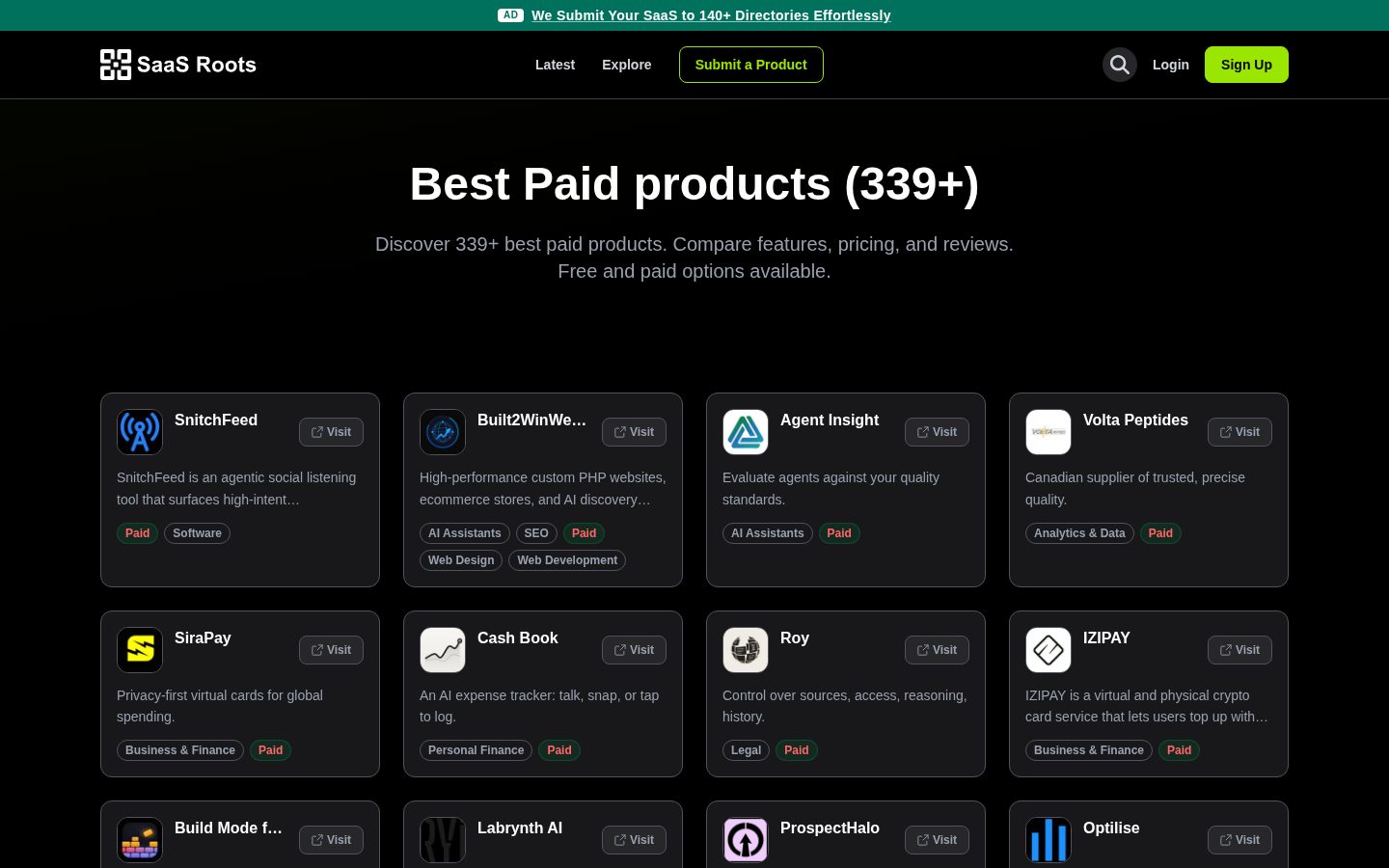1389x868 pixels.
Task: Click the Labrynth AI product logo
Action: pos(443,840)
